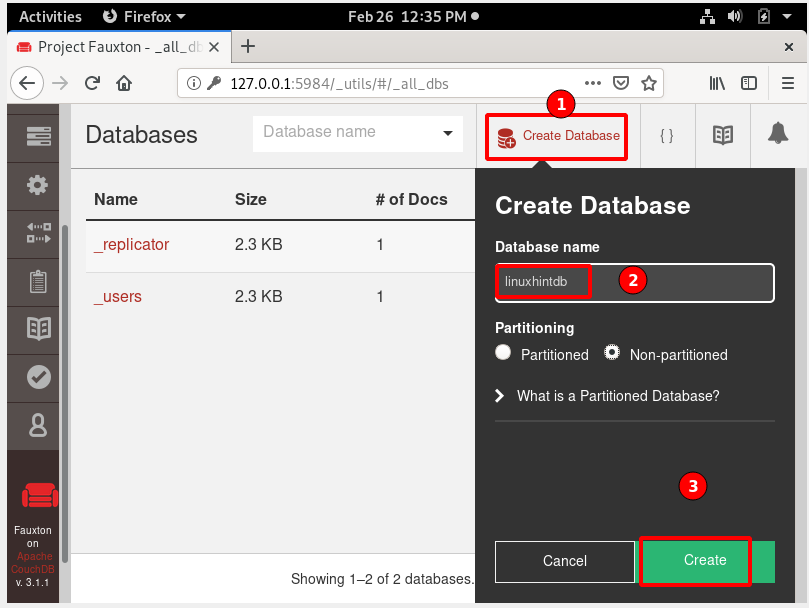Expand 'What is a Partitioned Database?' section
This screenshot has width=809, height=608.
tap(607, 396)
